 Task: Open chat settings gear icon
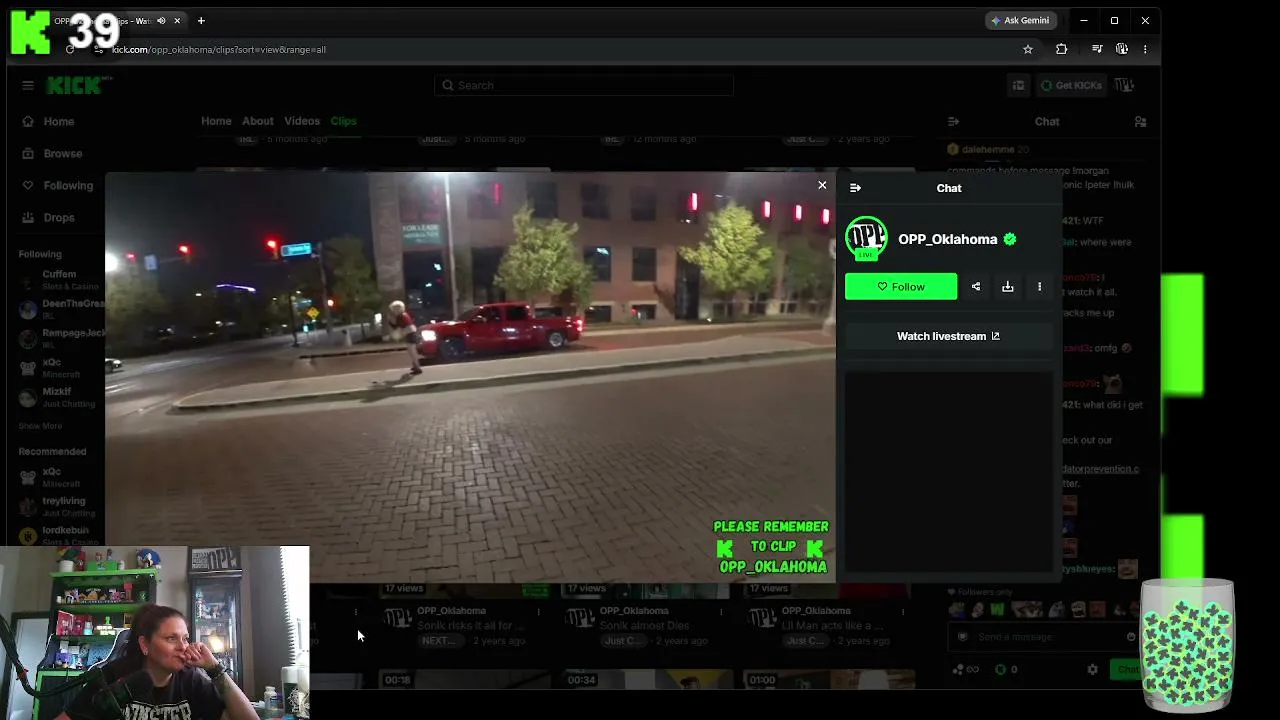click(1092, 670)
